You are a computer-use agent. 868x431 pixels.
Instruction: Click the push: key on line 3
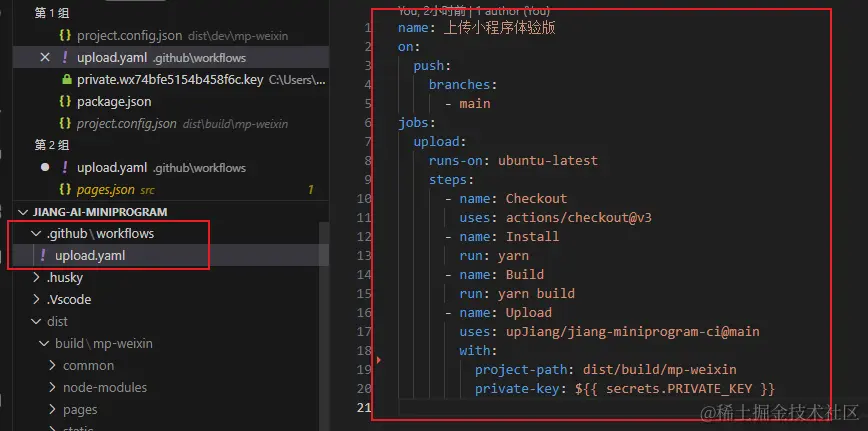(x=432, y=66)
